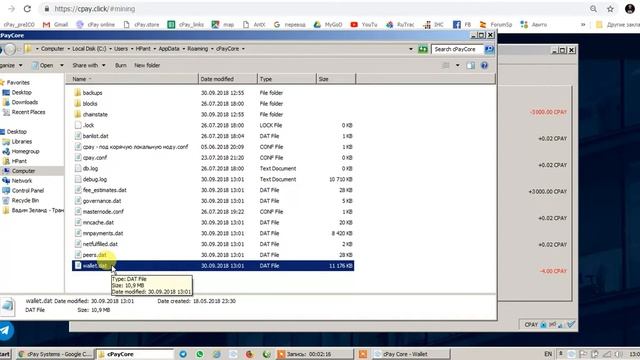Open the RuTrac bookmark
640x360 pixels.
coord(400,24)
